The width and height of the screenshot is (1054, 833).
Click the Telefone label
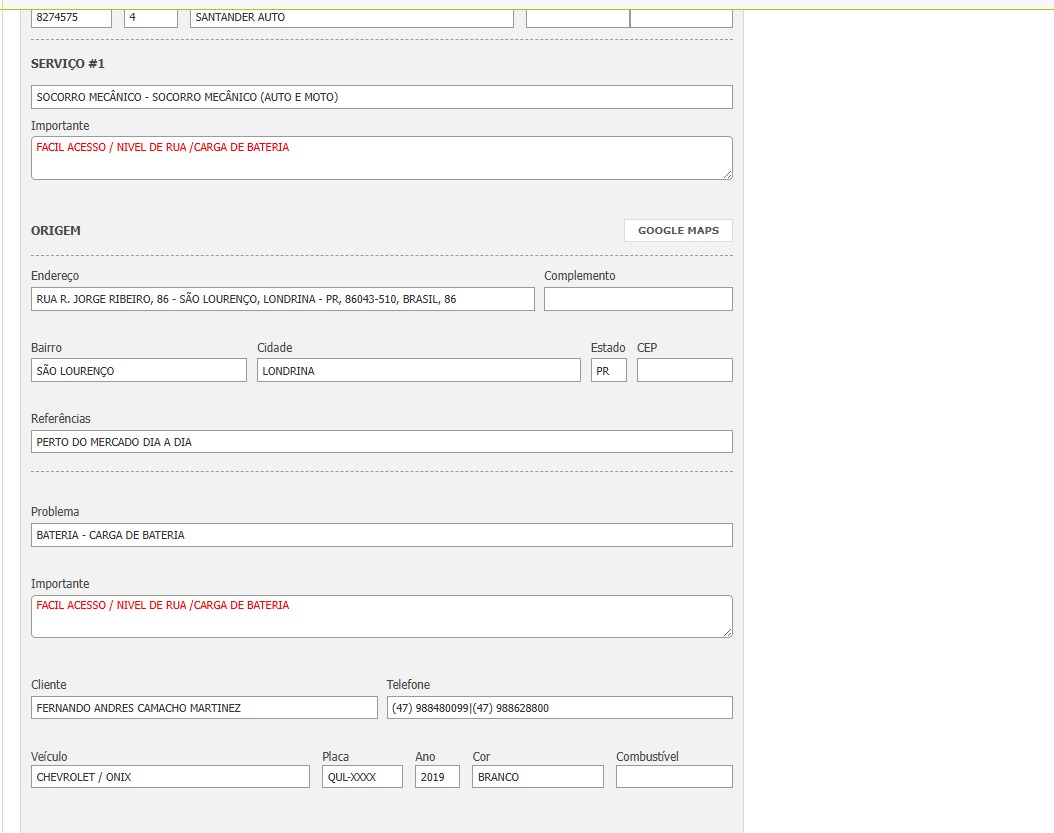tap(408, 684)
